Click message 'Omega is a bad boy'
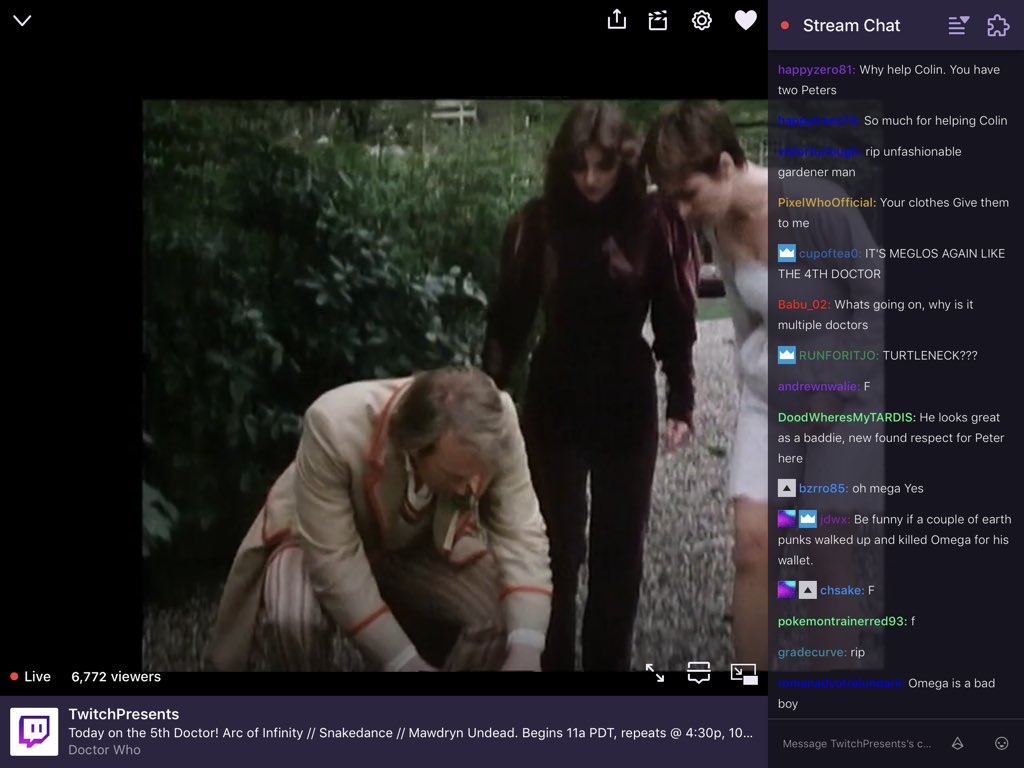 (x=886, y=693)
